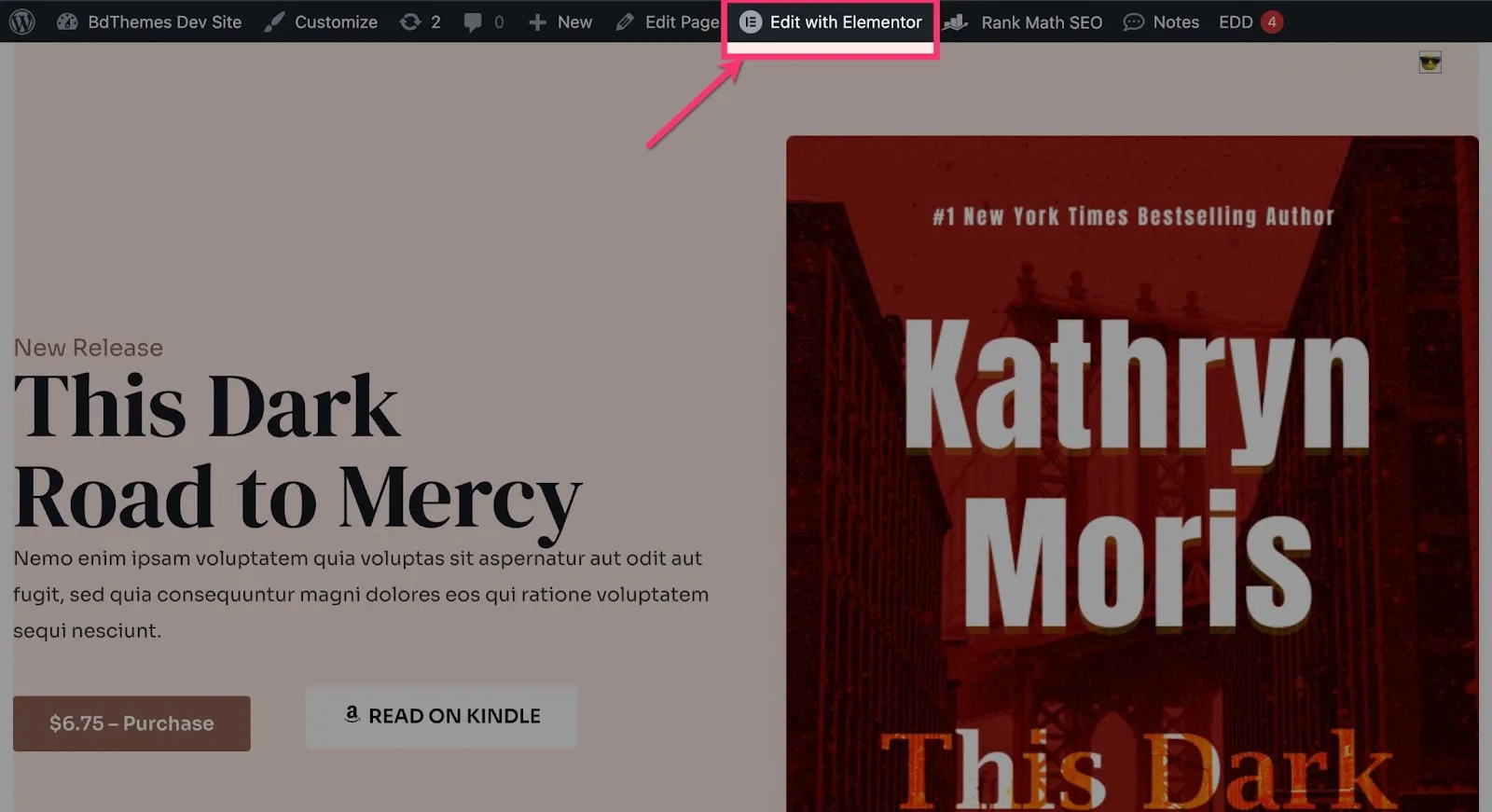This screenshot has height=812, width=1492.
Task: Click the Rank Math SEO chart icon
Action: pyautogui.click(x=955, y=21)
